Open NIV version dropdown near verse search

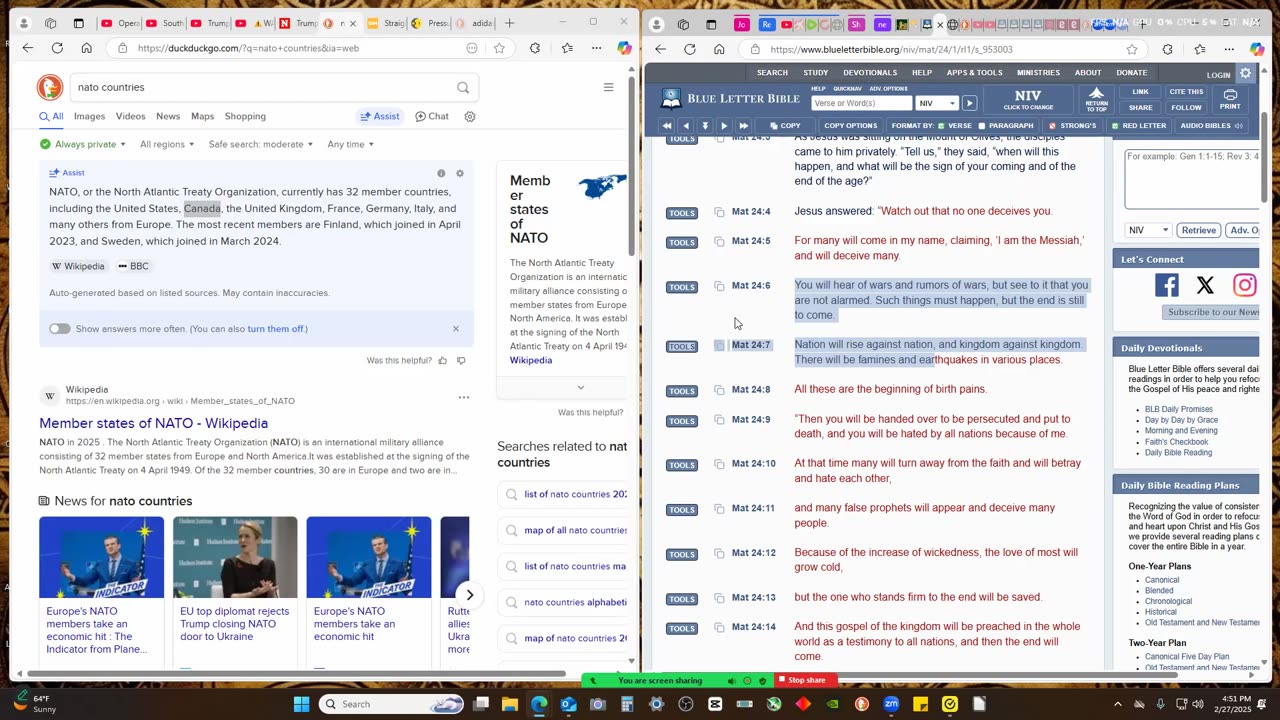[x=938, y=103]
